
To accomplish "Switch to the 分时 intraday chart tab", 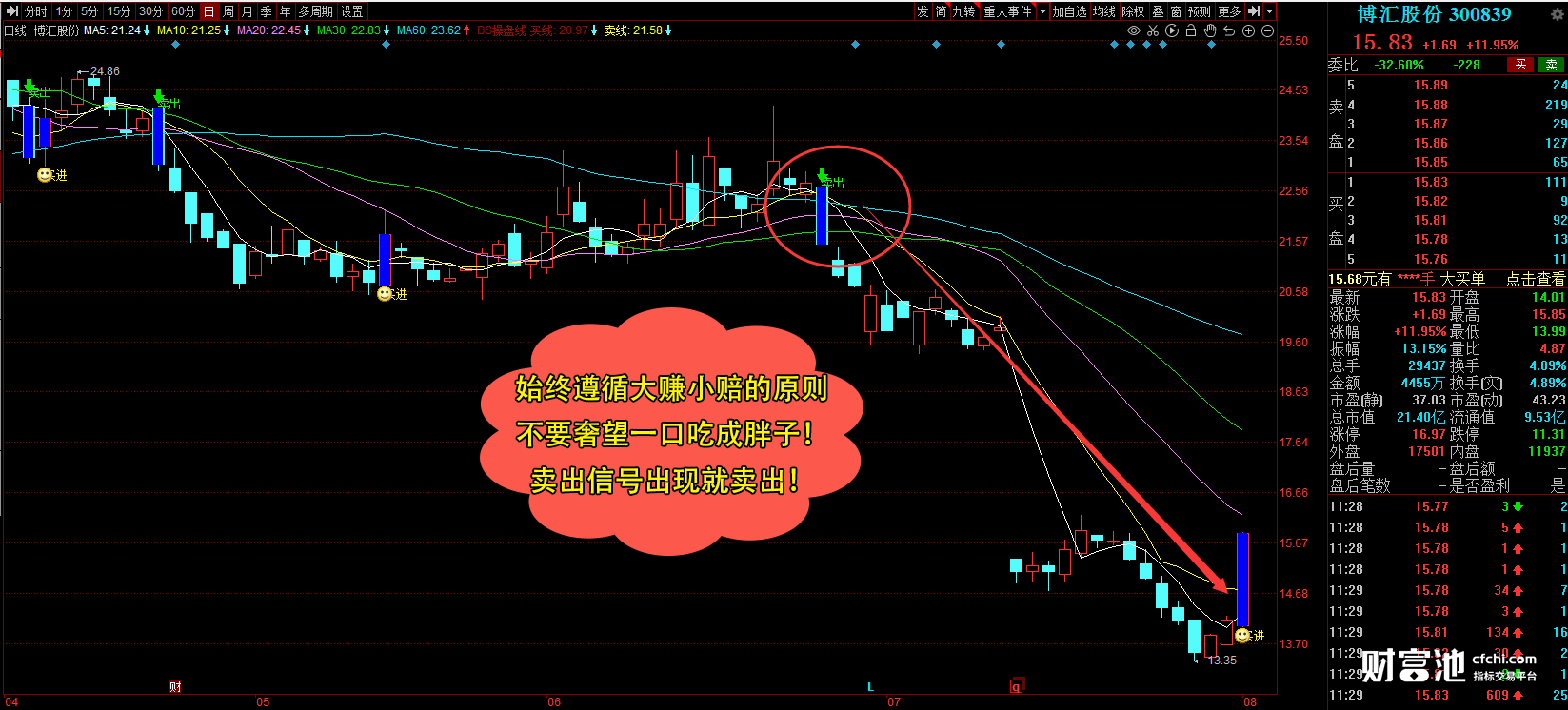I will point(36,11).
